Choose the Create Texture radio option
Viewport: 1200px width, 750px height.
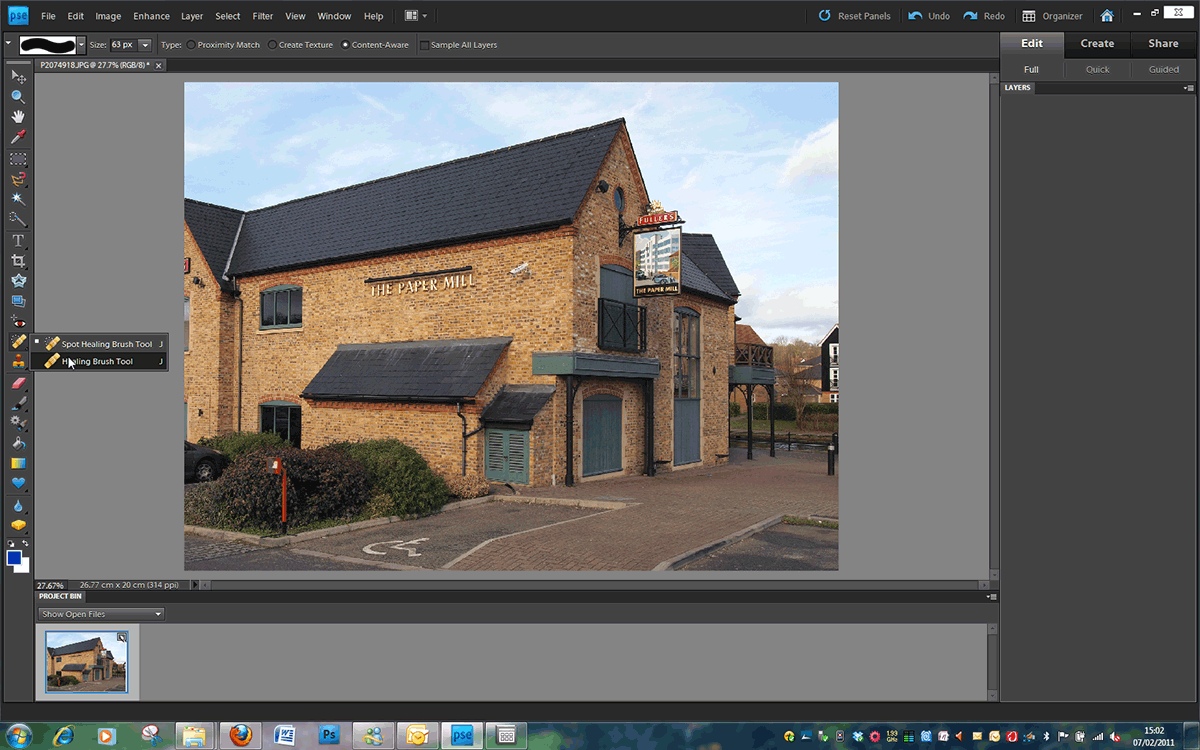click(272, 45)
